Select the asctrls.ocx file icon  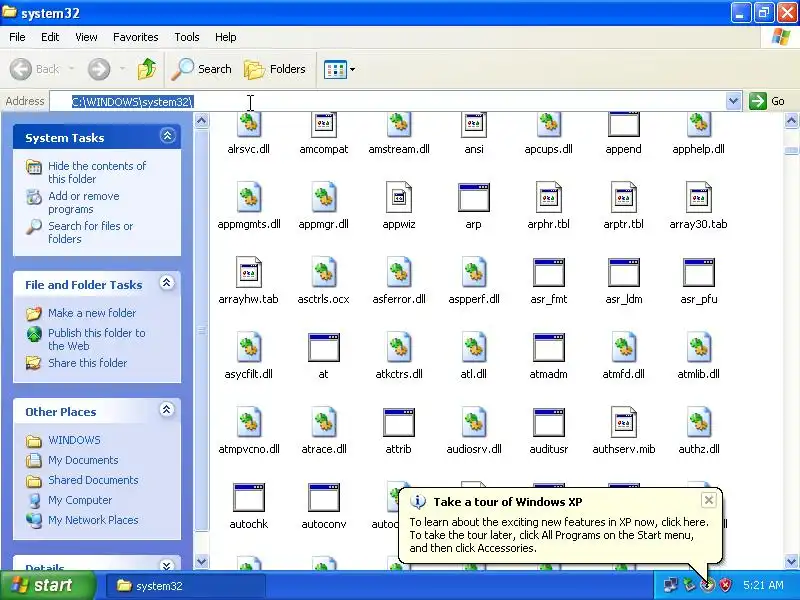[324, 273]
